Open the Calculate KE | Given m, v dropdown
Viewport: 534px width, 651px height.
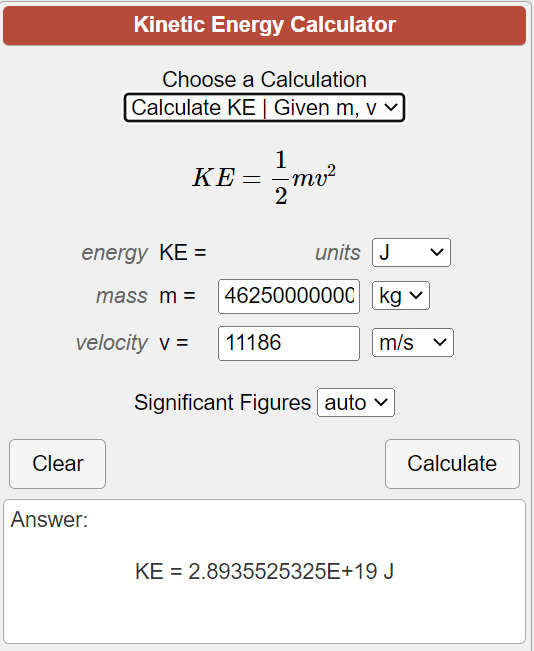tap(264, 108)
